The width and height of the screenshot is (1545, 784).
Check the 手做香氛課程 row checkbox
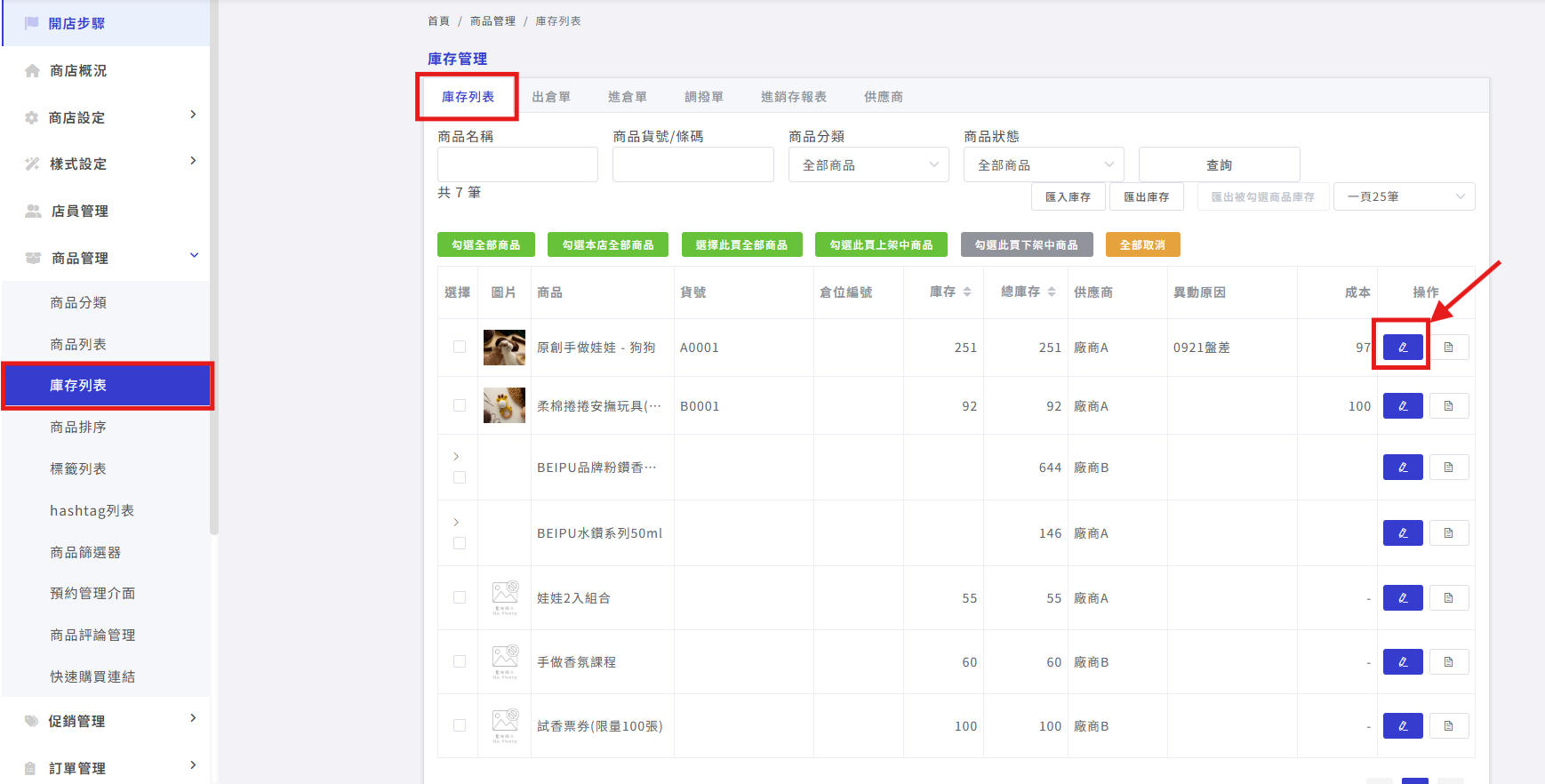click(460, 661)
